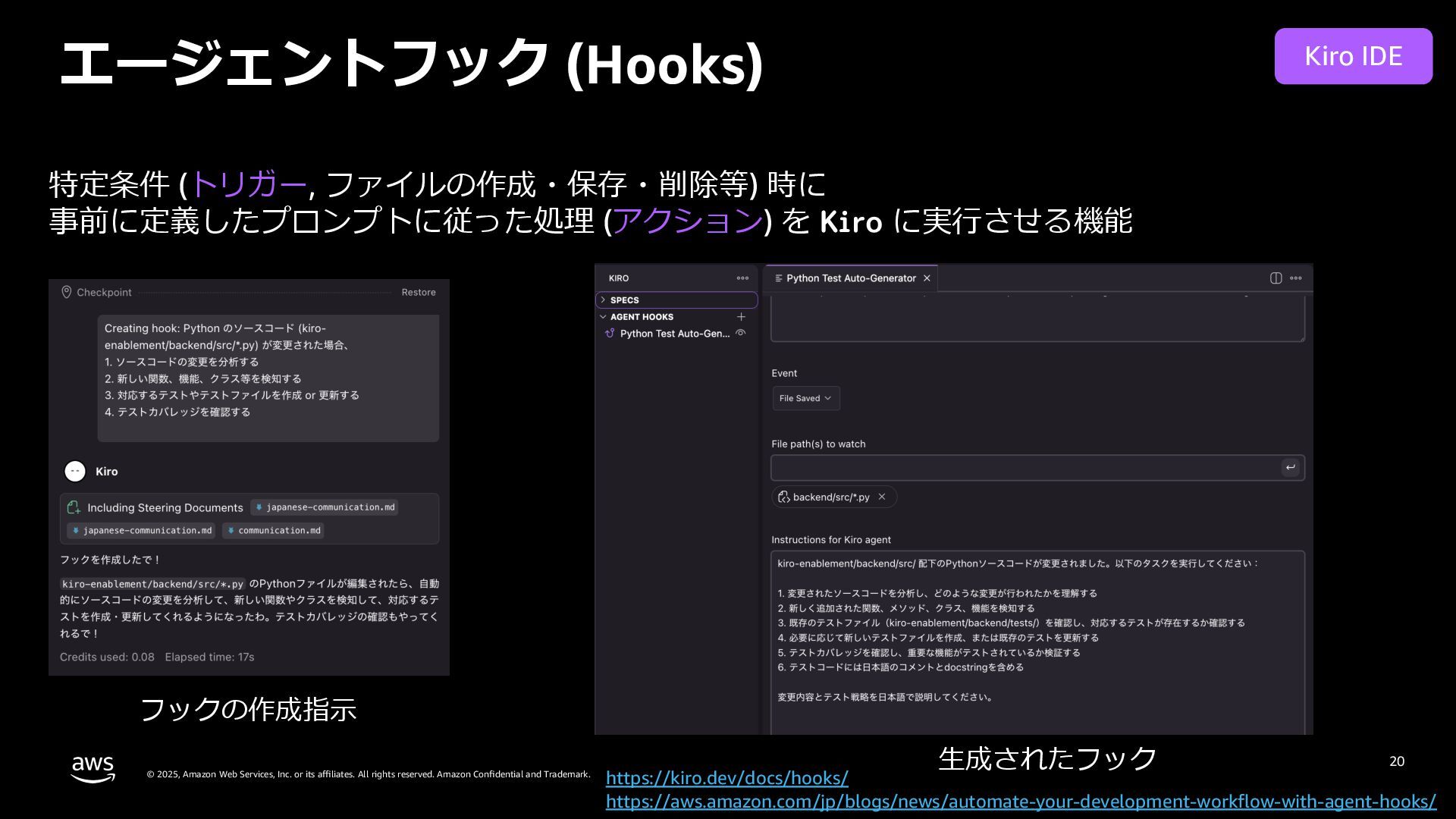The height and width of the screenshot is (819, 1456).
Task: Remove the backend/src/*.py path chip
Action: click(882, 497)
